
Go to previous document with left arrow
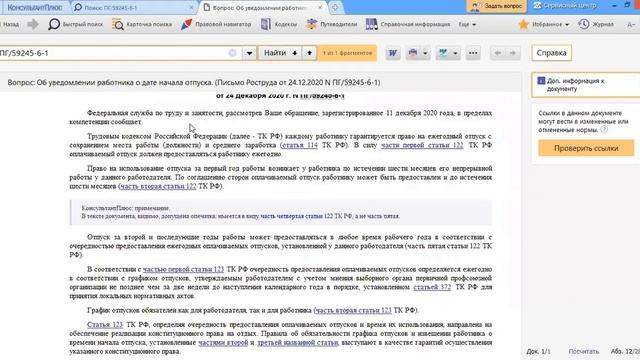point(498,53)
